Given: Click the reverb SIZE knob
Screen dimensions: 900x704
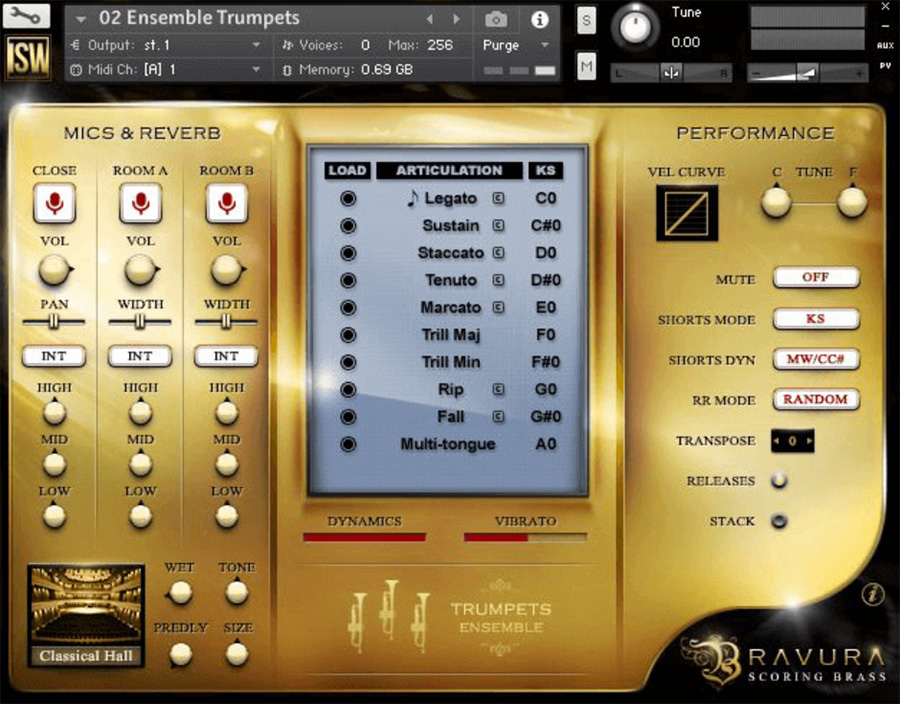Looking at the screenshot, I should 236,654.
